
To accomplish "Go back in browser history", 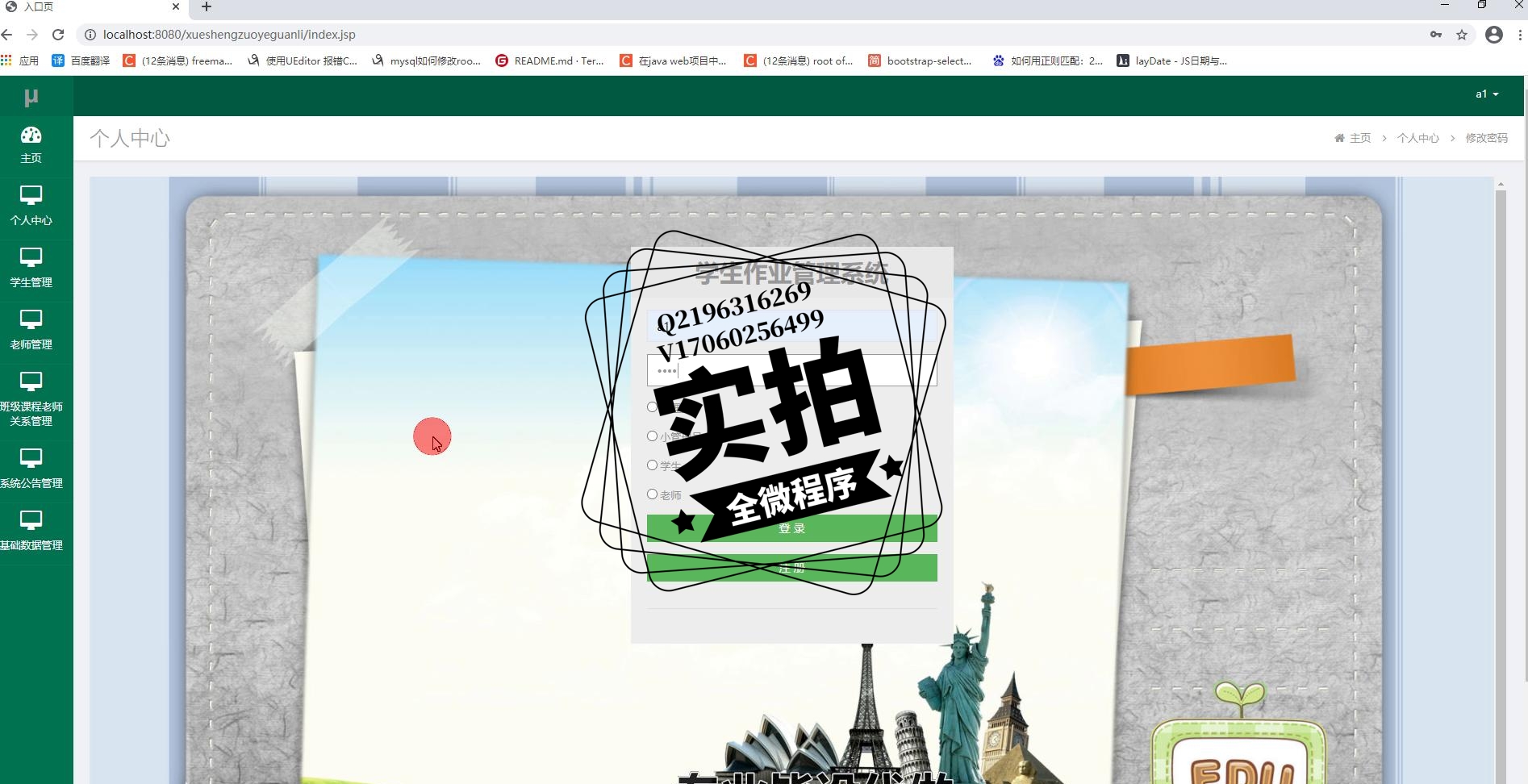I will [7, 35].
